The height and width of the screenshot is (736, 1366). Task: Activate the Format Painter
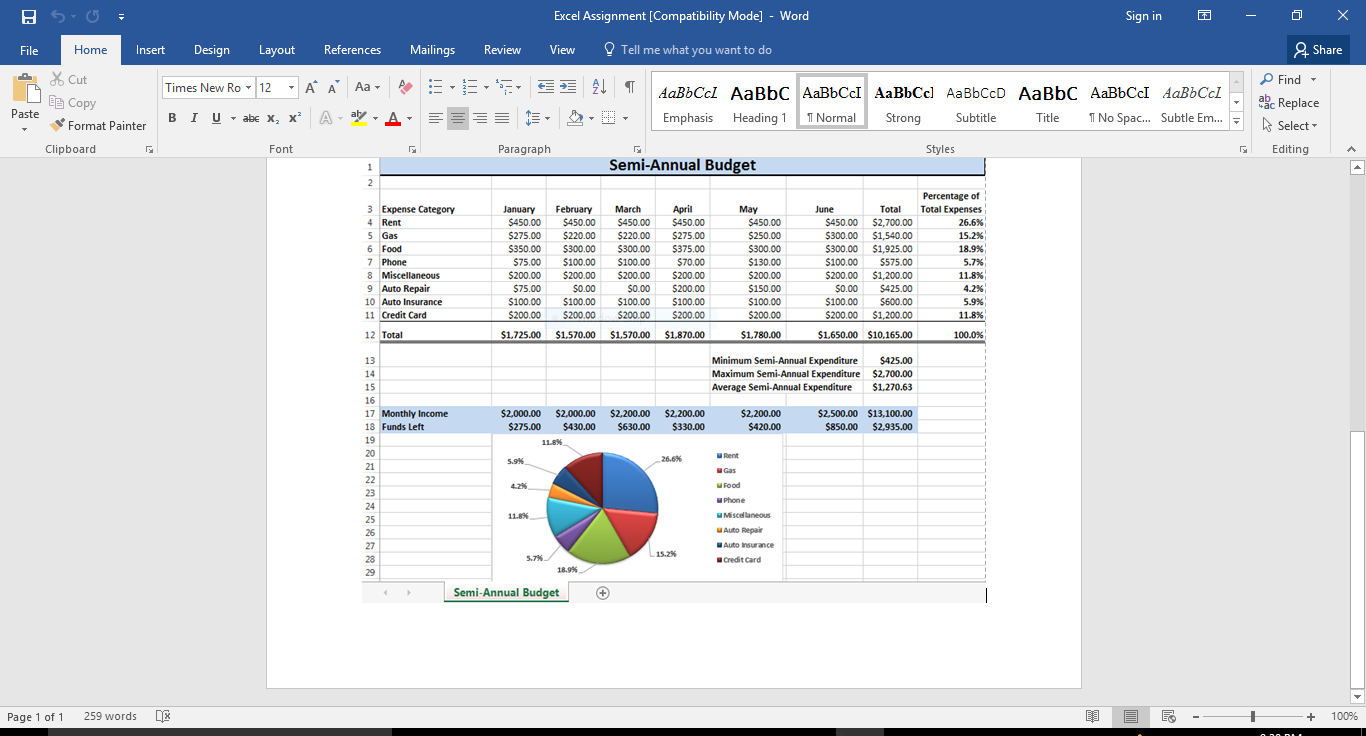[98, 125]
